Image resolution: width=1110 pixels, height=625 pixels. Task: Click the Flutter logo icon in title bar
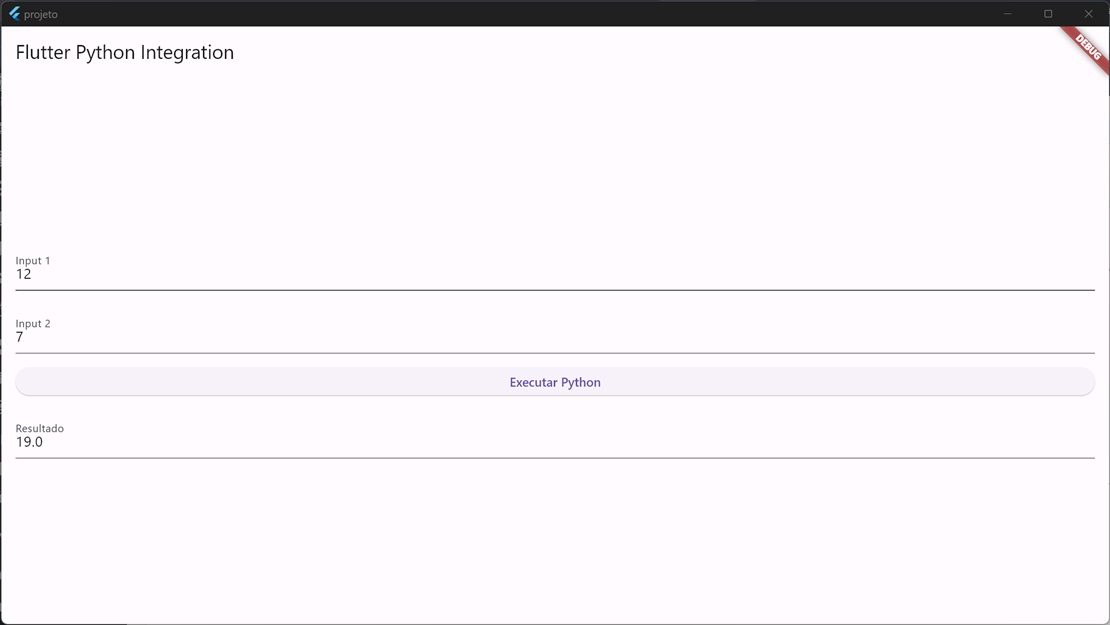point(14,13)
